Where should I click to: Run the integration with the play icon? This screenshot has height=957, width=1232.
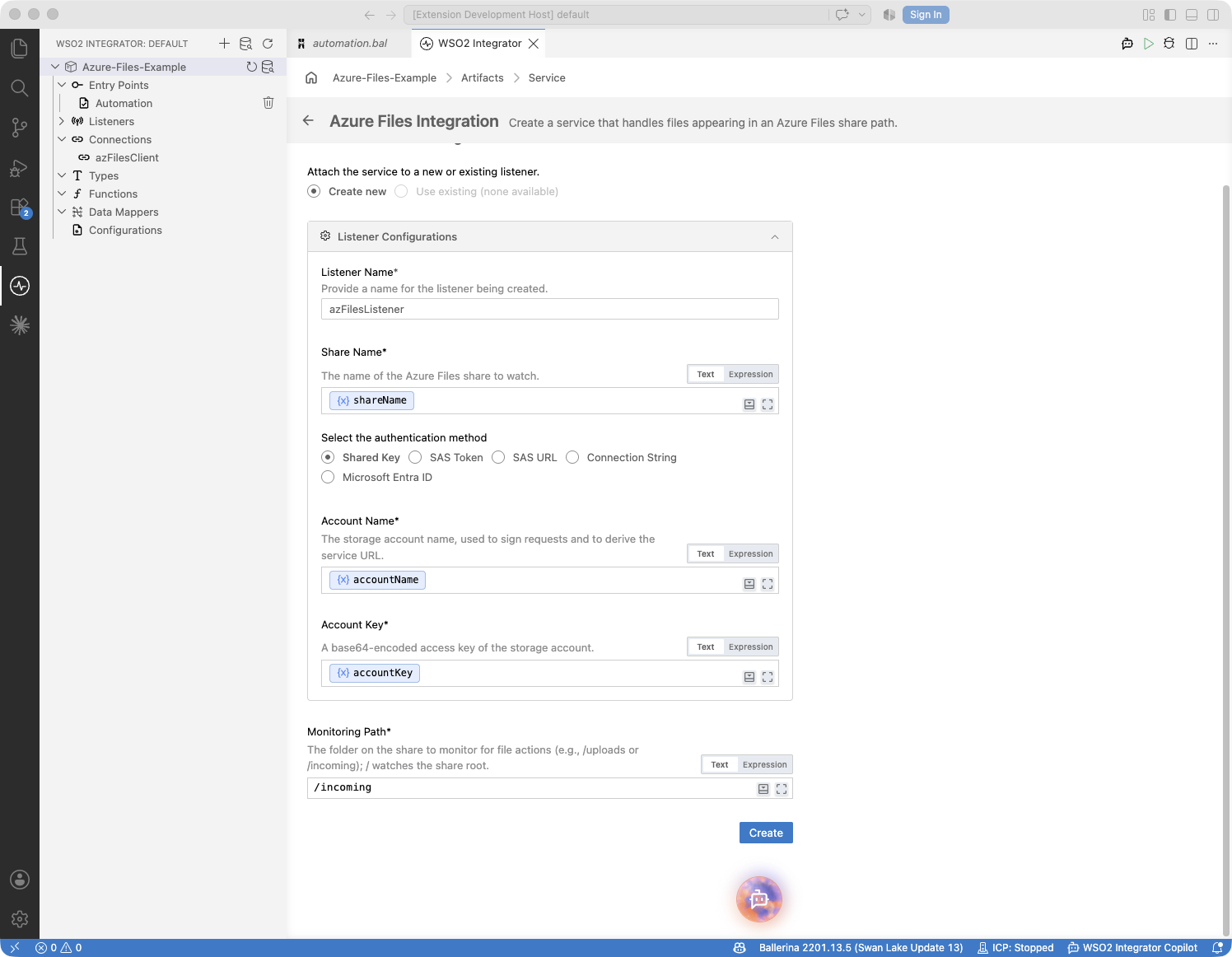point(1148,44)
